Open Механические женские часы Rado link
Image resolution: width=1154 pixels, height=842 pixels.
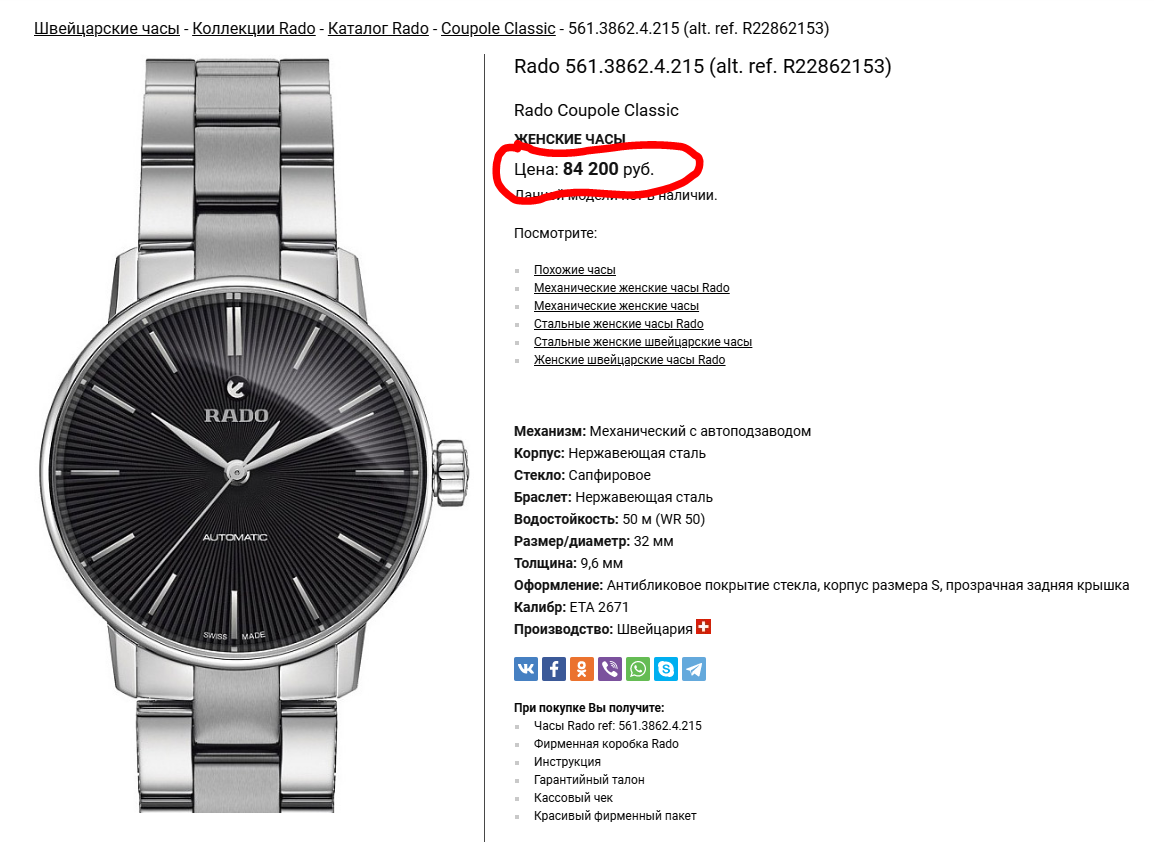point(631,288)
